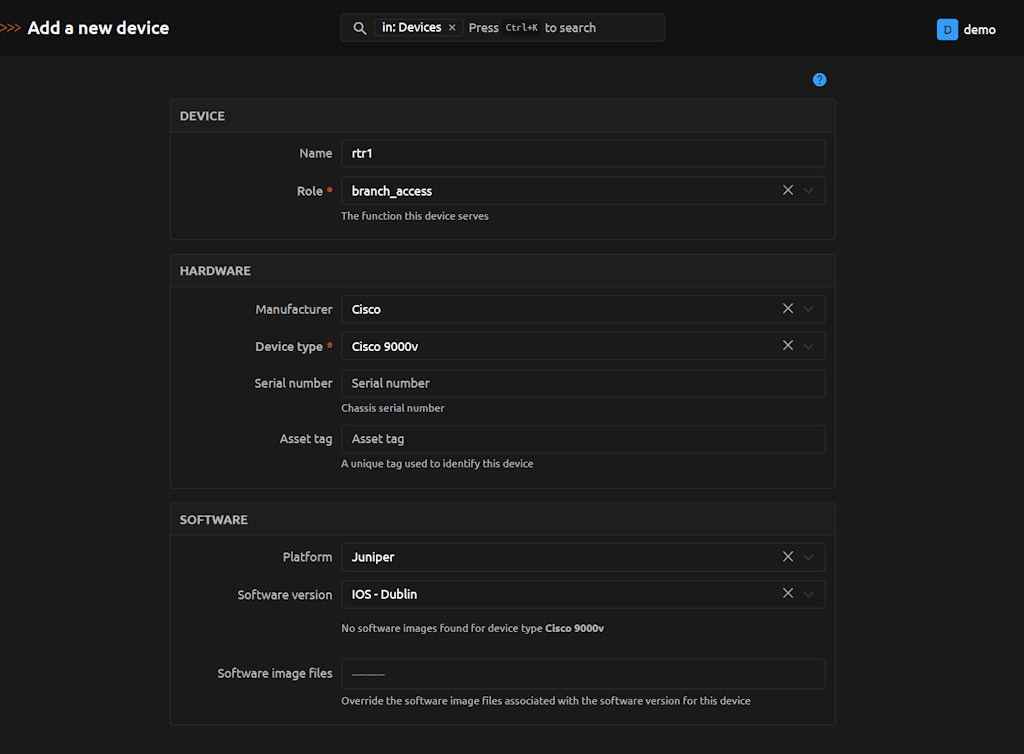Clear the branch_access Role selection
Image resolution: width=1024 pixels, height=754 pixels.
(x=788, y=190)
